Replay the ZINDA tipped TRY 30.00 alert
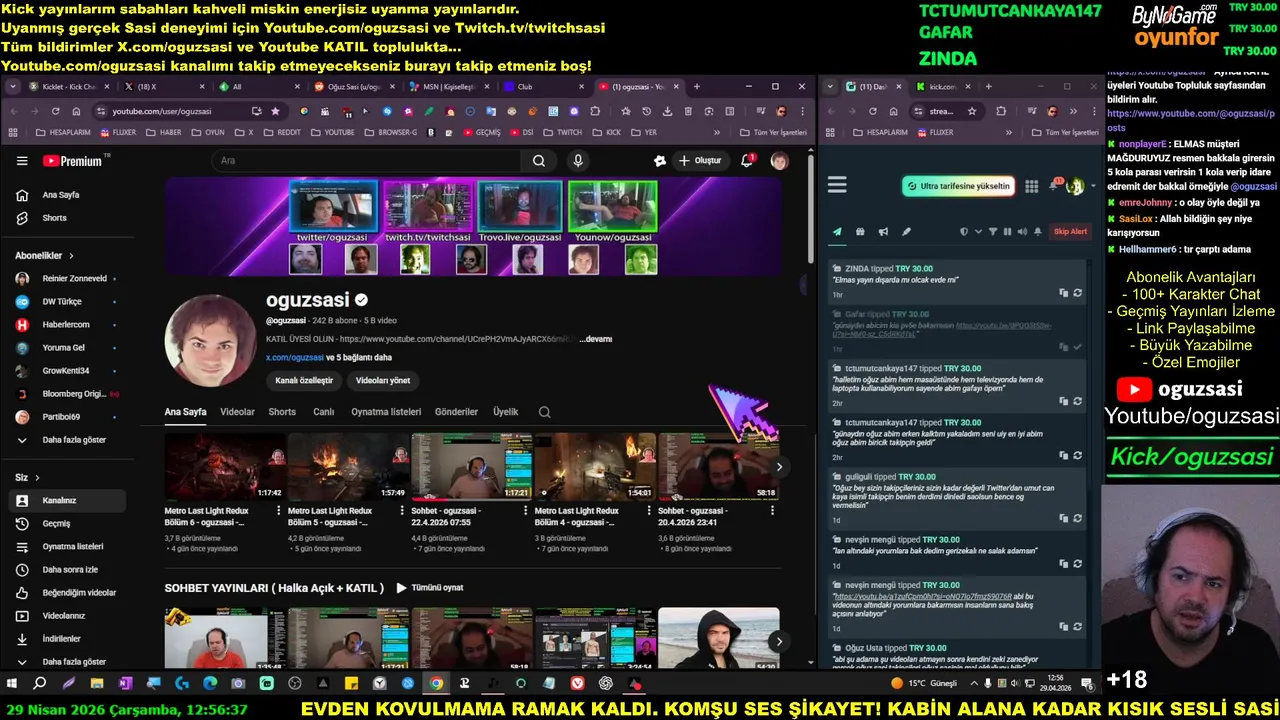Image resolution: width=1280 pixels, height=720 pixels. [x=1078, y=293]
